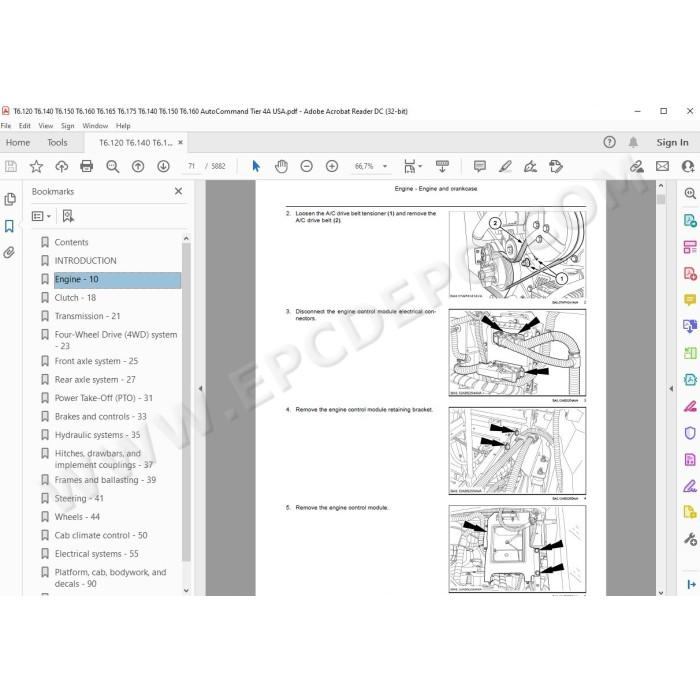This screenshot has height=700, width=700.
Task: Collapse the left navigation pane arrow
Action: (x=200, y=388)
